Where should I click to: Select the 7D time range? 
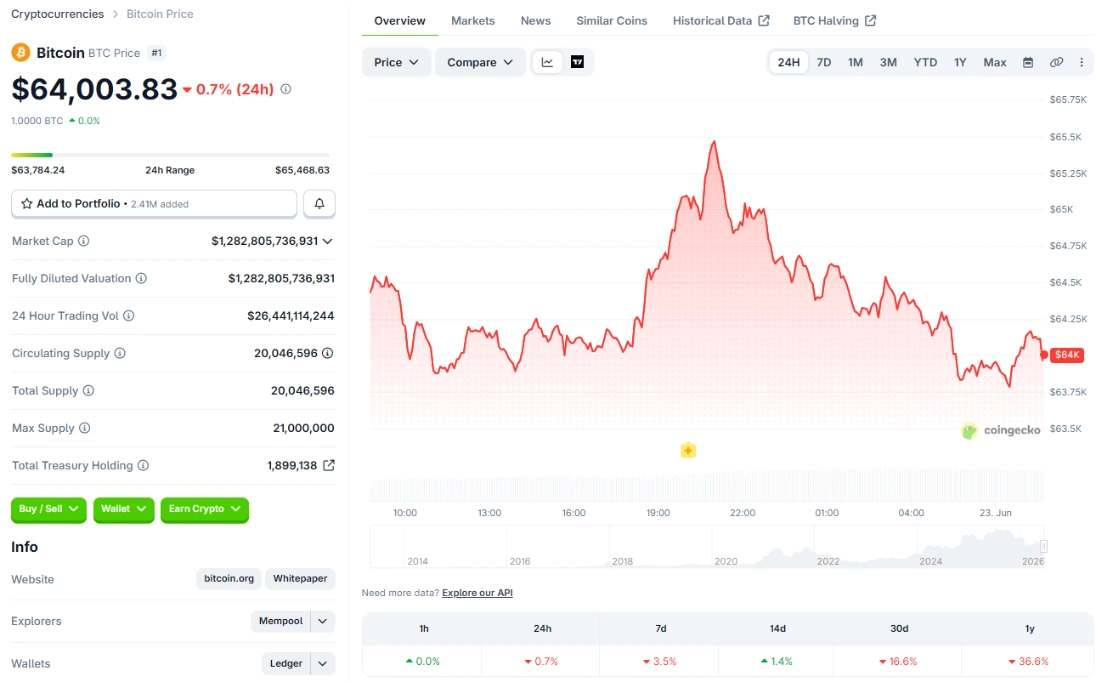[x=824, y=62]
